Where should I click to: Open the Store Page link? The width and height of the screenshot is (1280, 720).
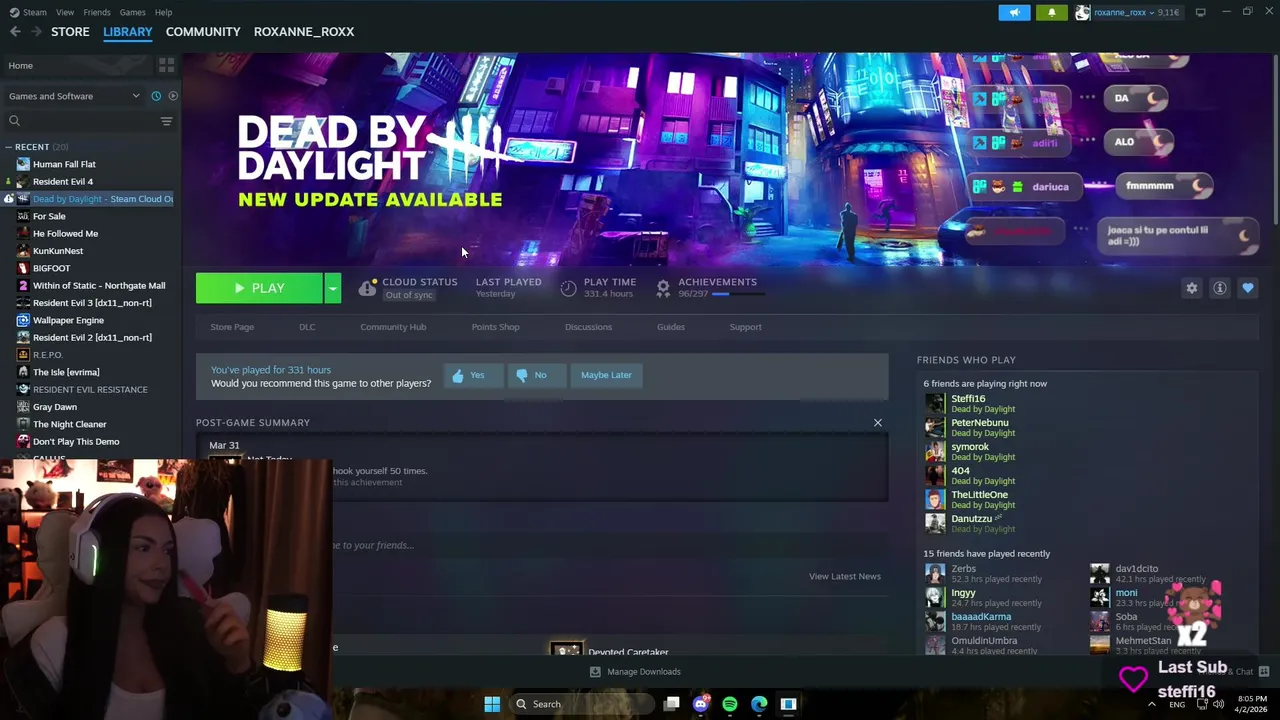point(232,327)
